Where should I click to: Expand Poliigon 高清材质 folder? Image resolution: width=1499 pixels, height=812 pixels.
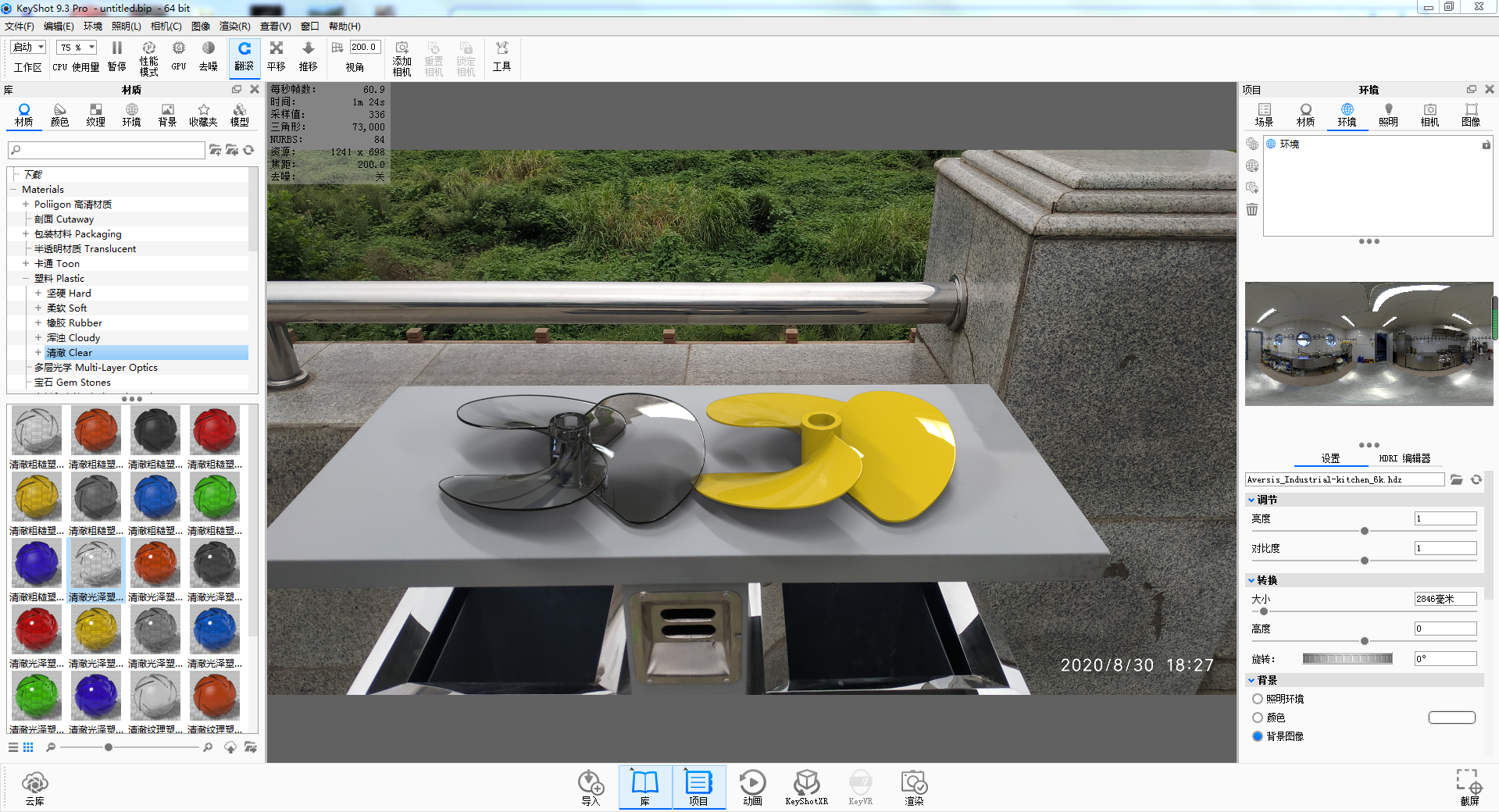[26, 205]
